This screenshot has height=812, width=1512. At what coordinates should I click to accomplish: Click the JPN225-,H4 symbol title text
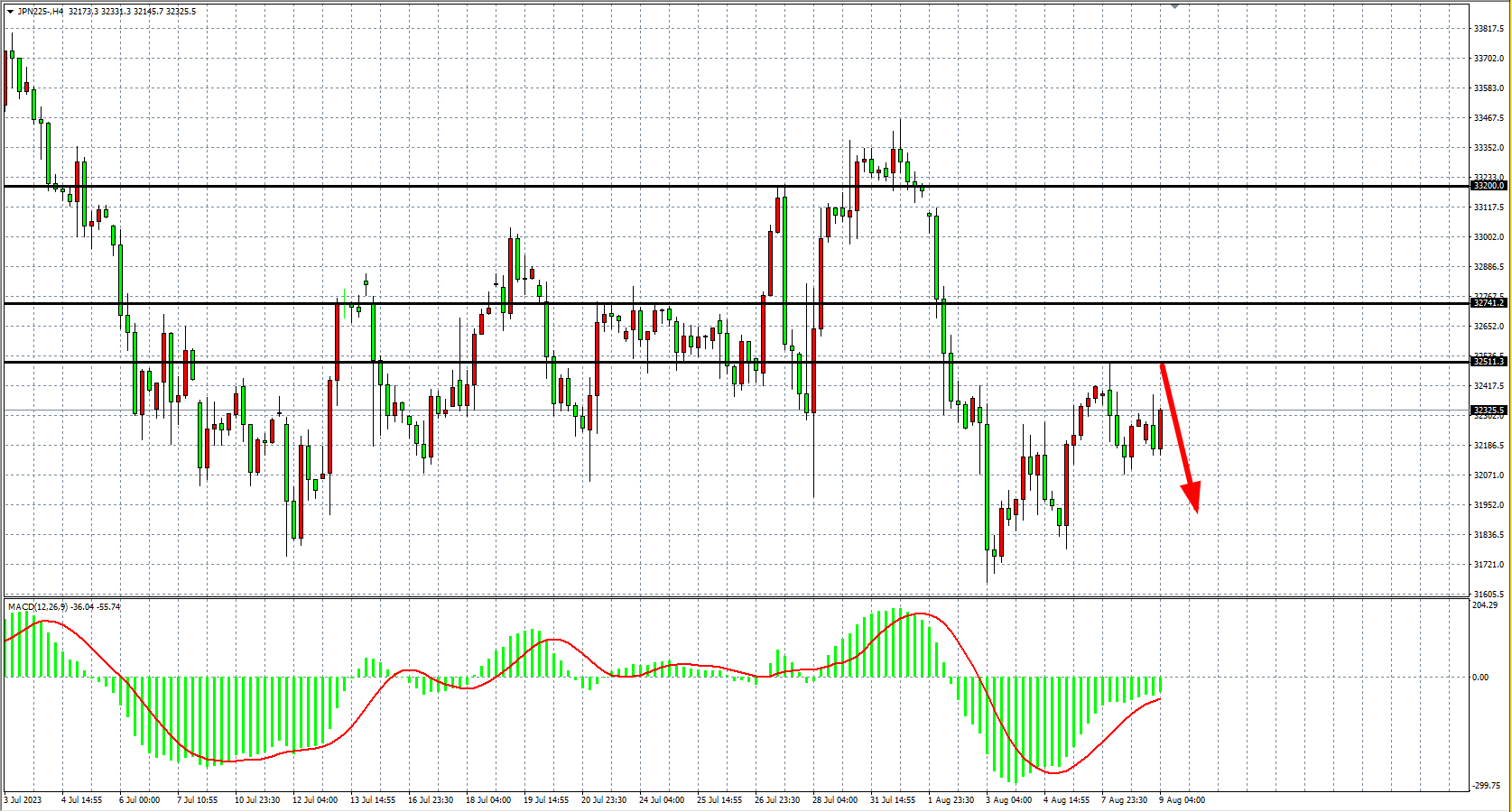41,12
